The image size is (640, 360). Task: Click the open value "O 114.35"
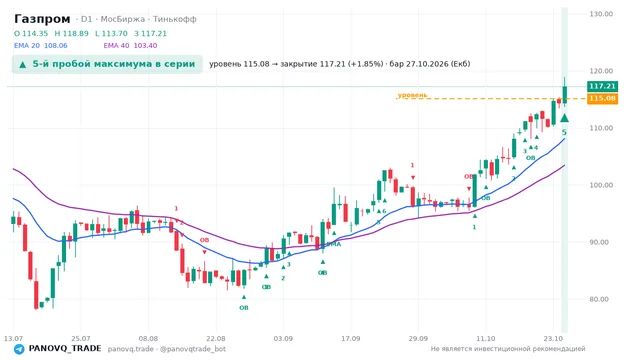(31, 33)
